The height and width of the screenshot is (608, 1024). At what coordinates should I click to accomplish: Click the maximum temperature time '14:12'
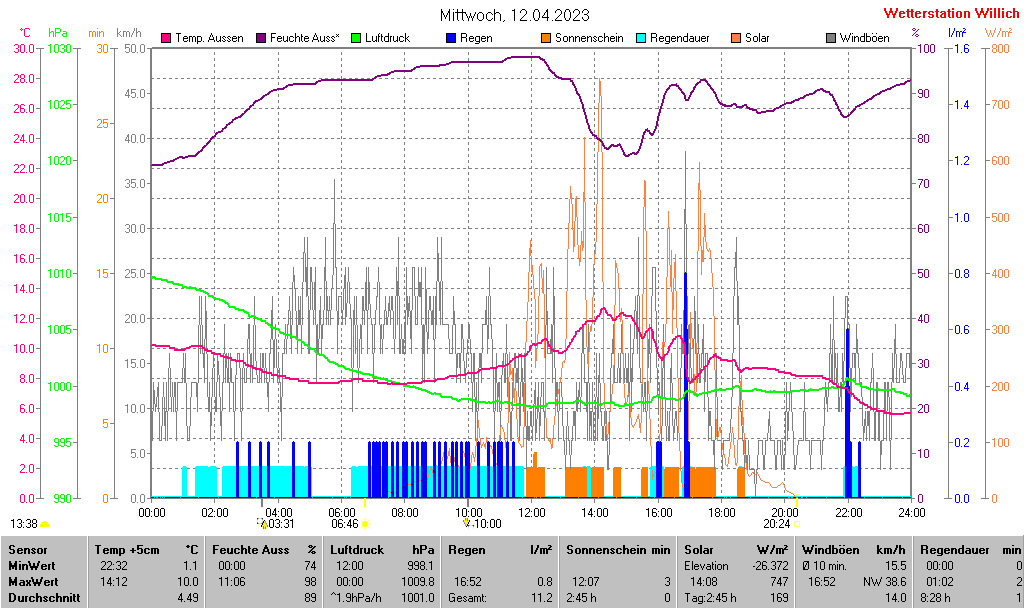[x=114, y=581]
